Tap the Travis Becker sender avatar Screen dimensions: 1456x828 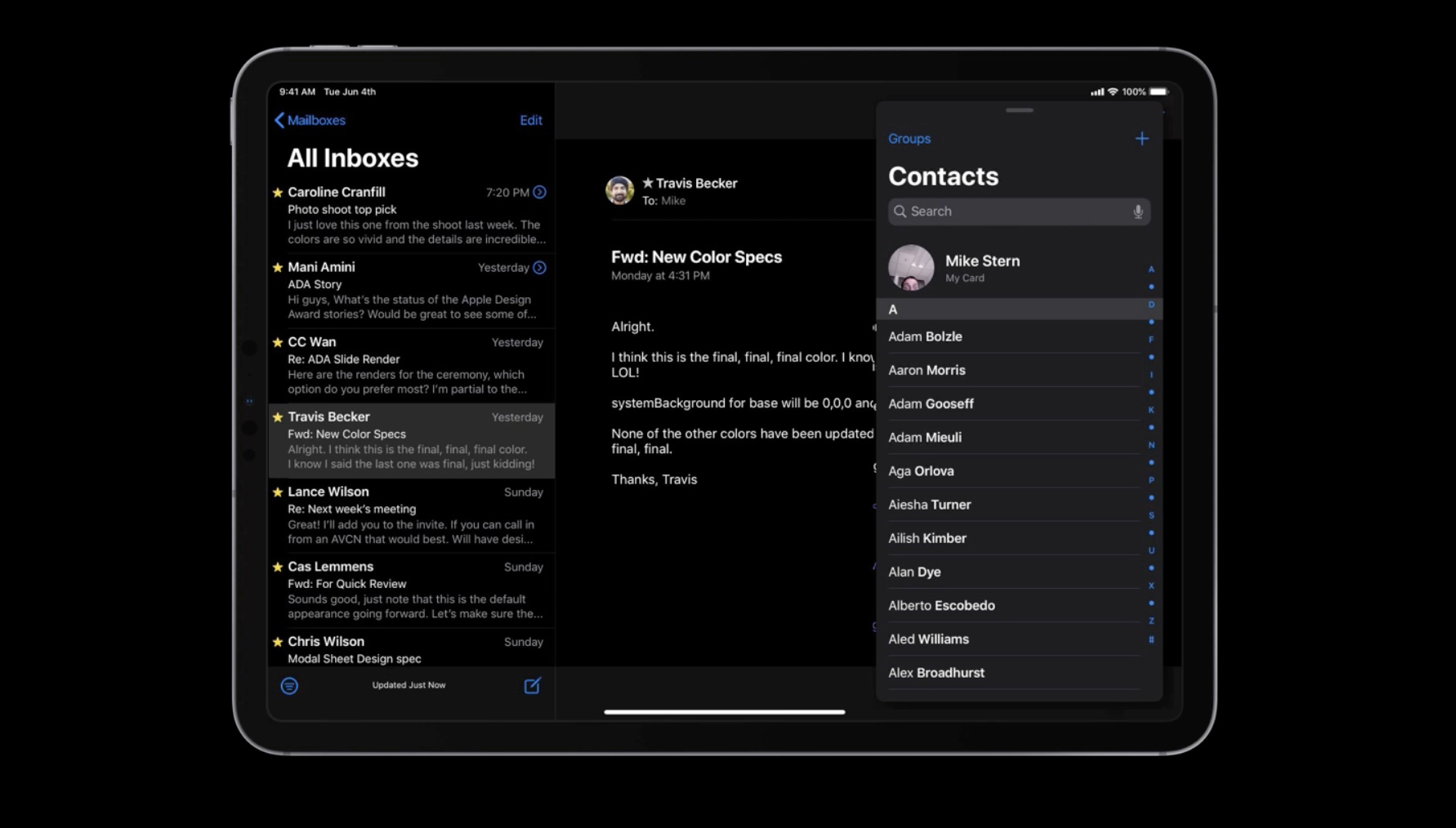(x=619, y=190)
